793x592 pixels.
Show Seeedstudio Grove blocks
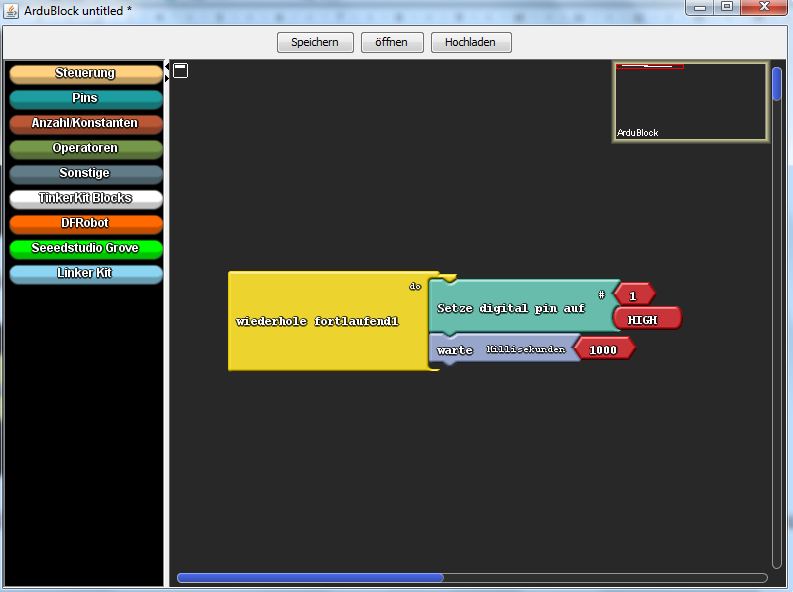pos(85,248)
